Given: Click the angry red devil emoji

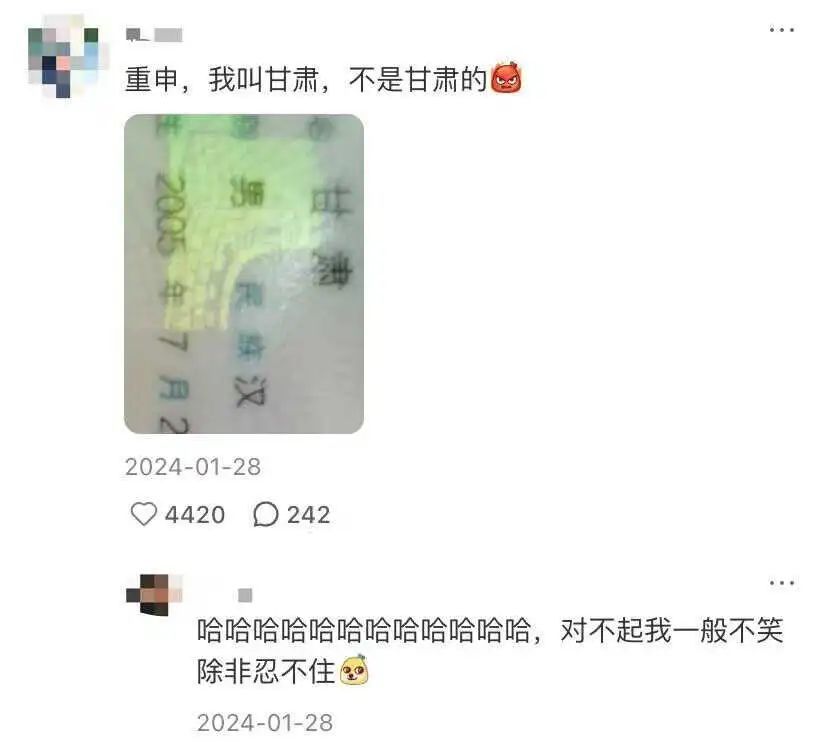Looking at the screenshot, I should (x=506, y=78).
